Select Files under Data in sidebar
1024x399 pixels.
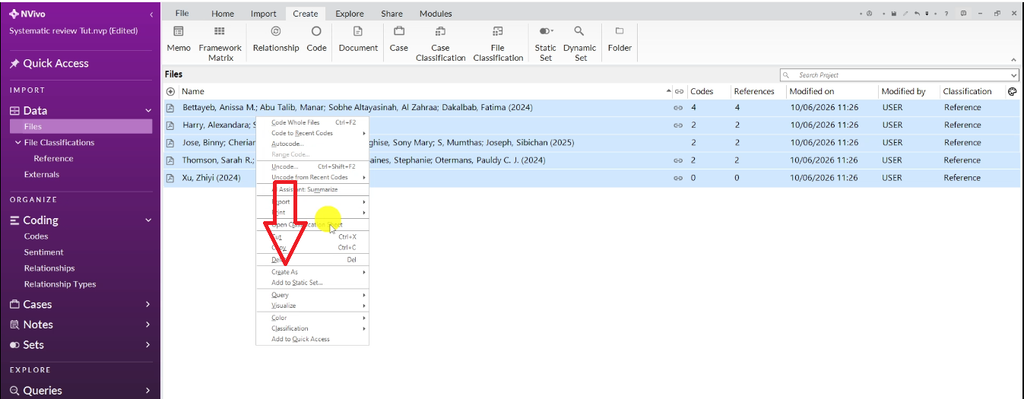click(x=81, y=127)
